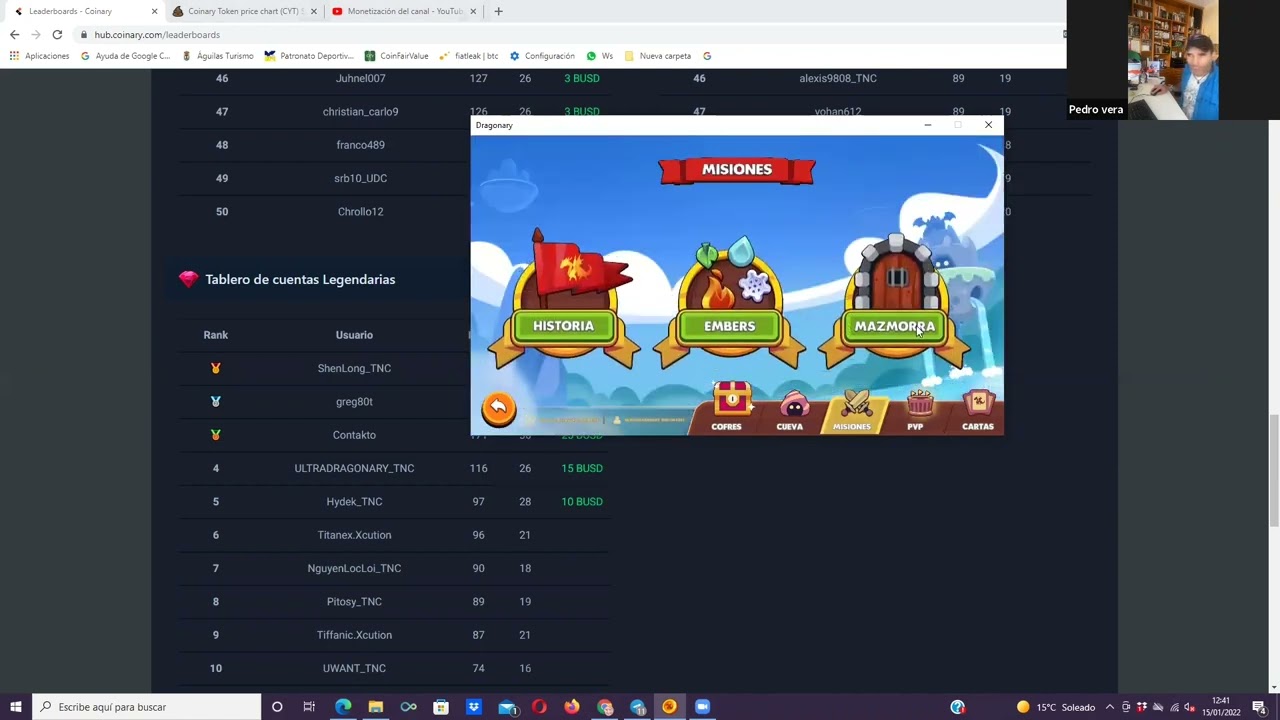Viewport: 1280px width, 720px height.
Task: Open the Ws WhatsApp bookmark
Action: coord(600,56)
